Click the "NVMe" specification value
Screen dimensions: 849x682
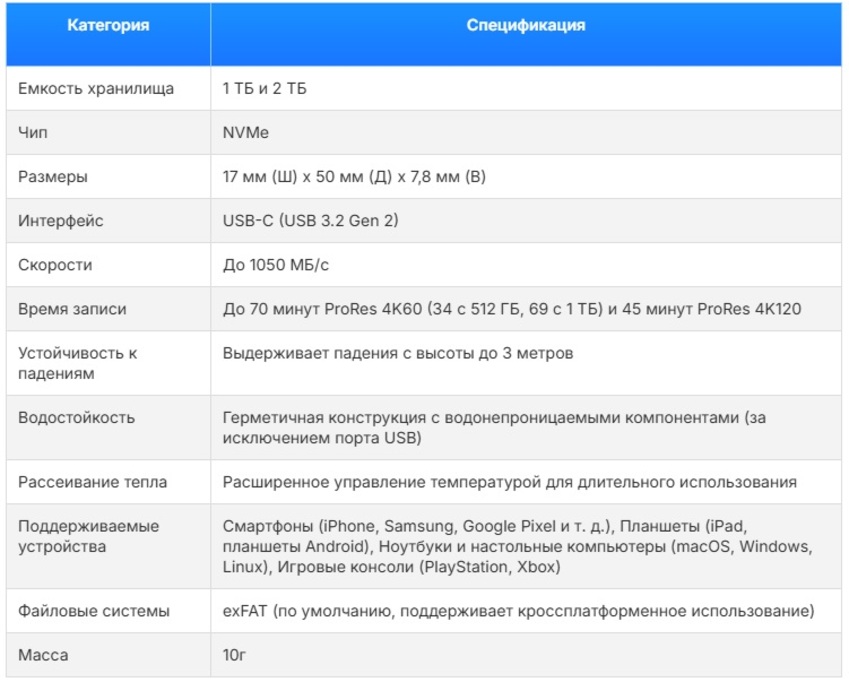click(246, 133)
